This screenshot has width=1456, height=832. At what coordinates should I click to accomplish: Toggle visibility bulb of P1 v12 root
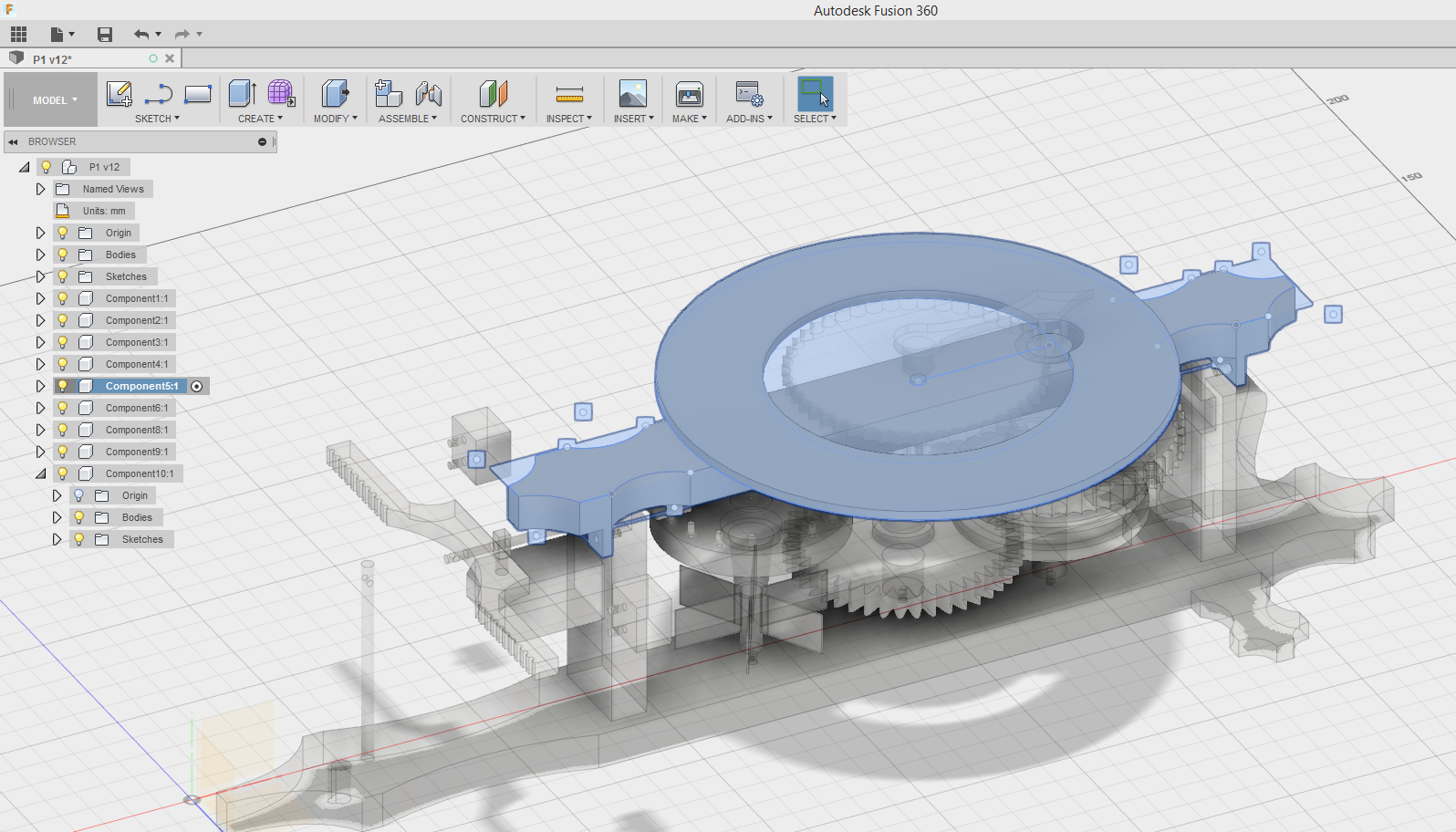point(46,167)
